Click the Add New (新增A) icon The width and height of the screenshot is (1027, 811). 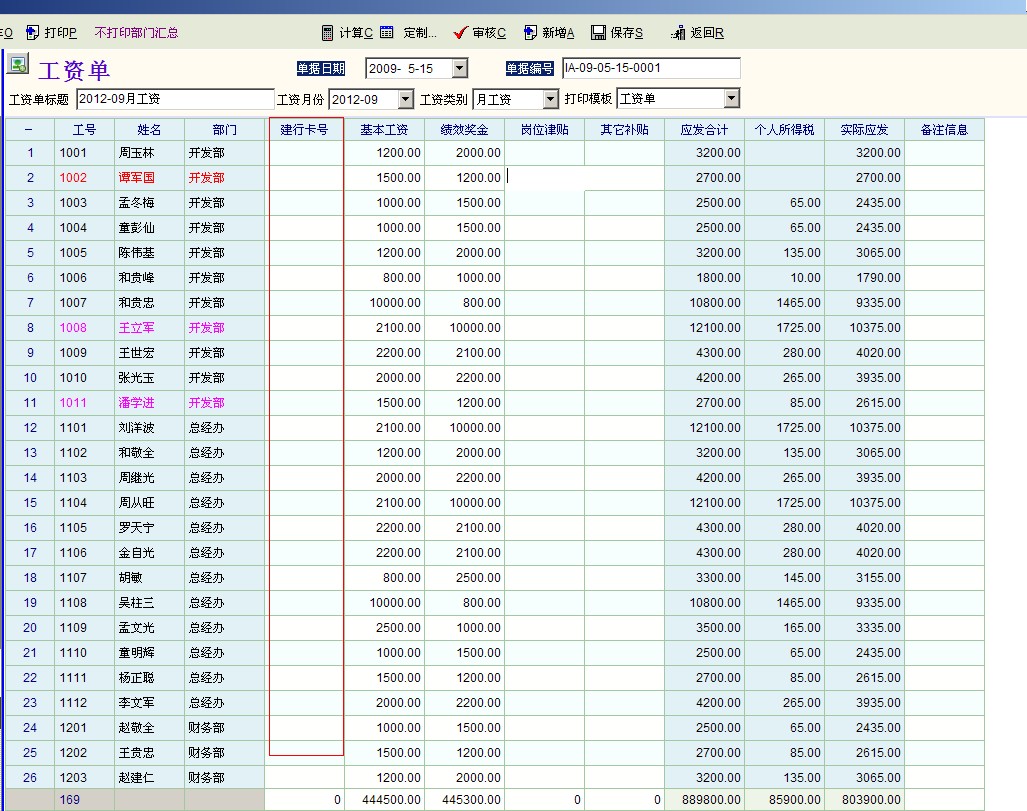pyautogui.click(x=530, y=33)
